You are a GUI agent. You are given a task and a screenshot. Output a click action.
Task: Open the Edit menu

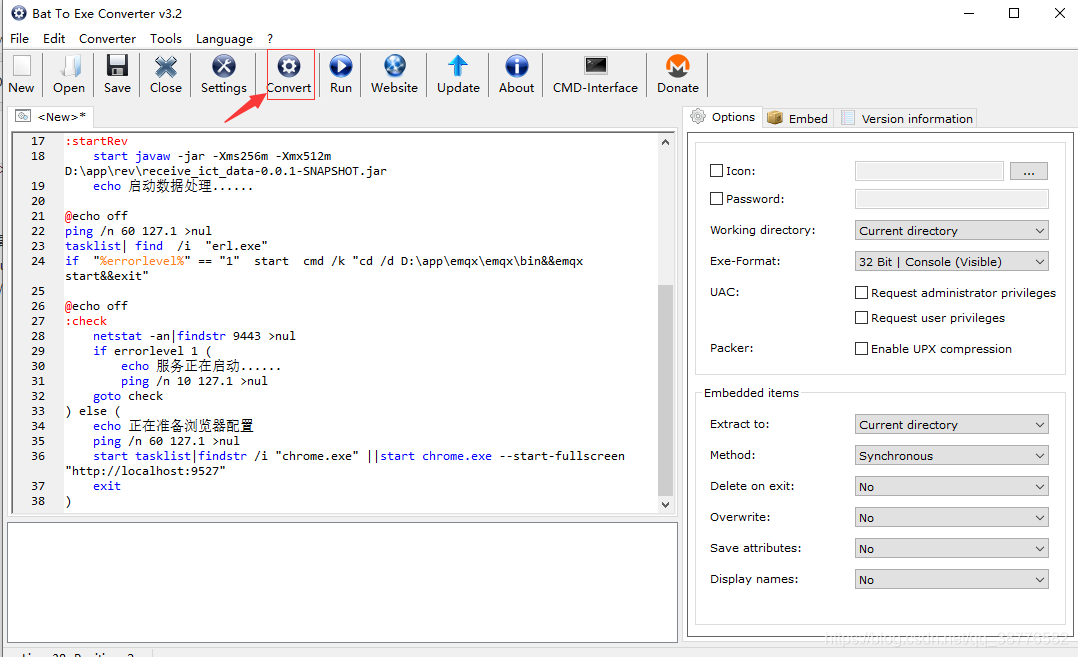click(x=54, y=38)
